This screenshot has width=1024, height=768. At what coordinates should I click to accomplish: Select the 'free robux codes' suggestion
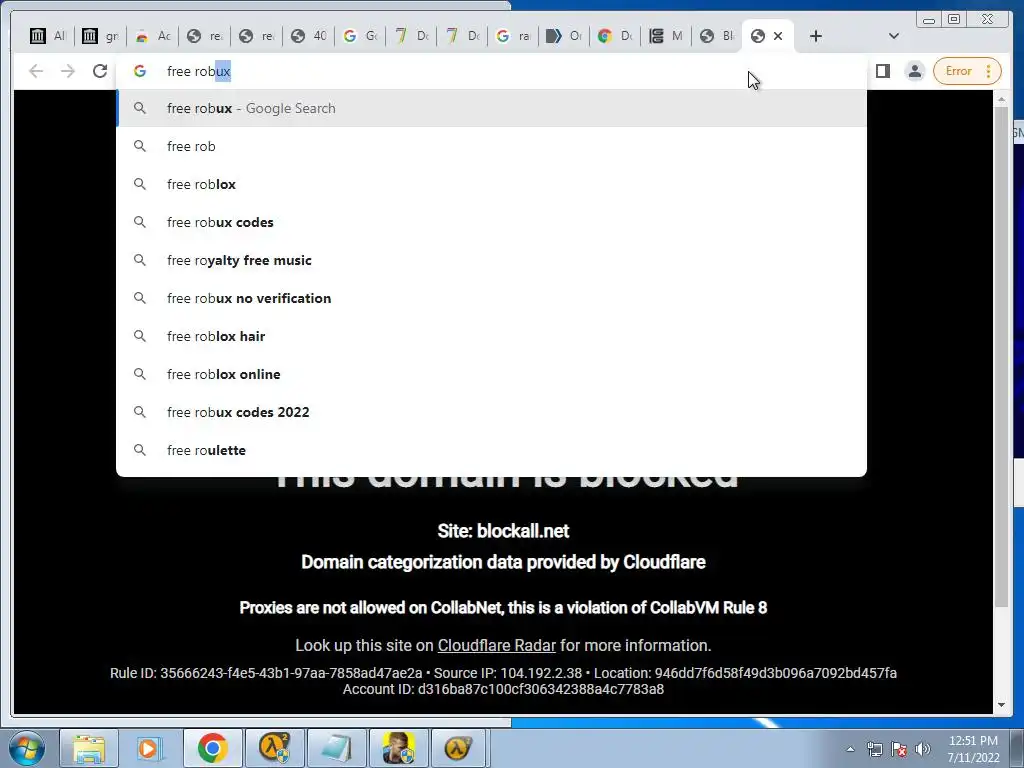491,222
